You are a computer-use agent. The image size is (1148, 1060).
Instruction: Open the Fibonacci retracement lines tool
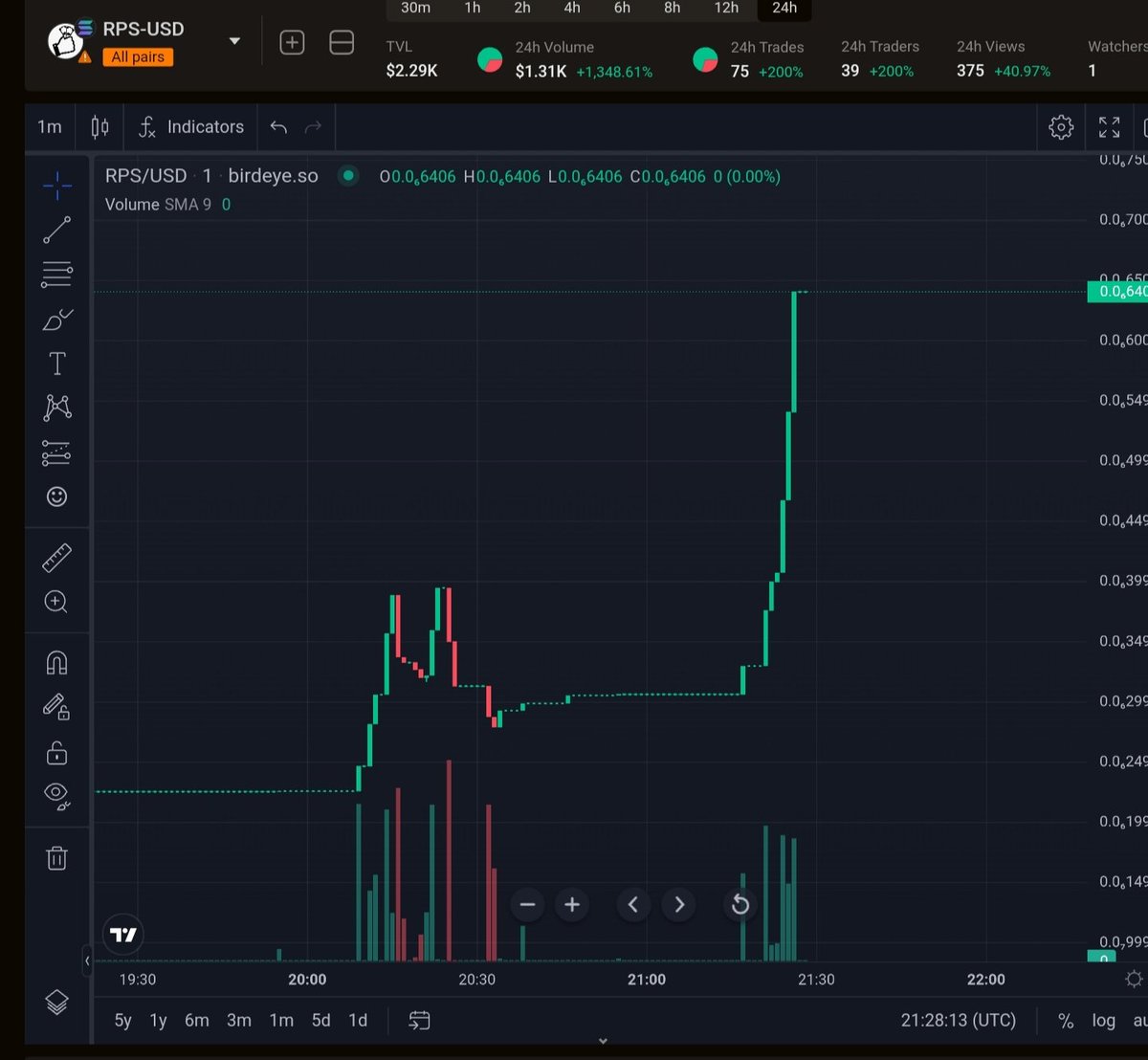(56, 275)
